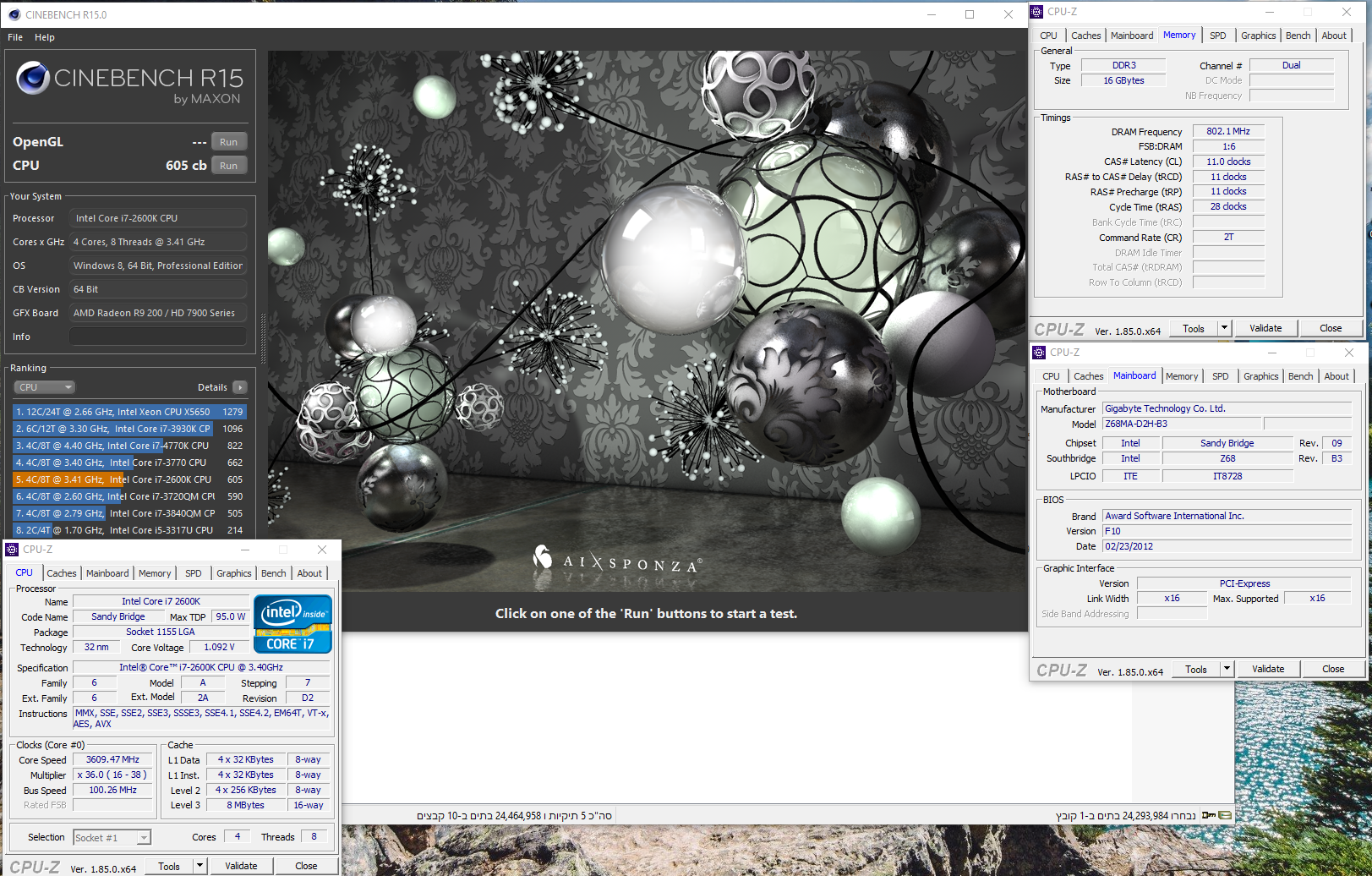Click Tools button in bottom-left CPU-Z window
This screenshot has width=1372, height=876.
tap(169, 866)
